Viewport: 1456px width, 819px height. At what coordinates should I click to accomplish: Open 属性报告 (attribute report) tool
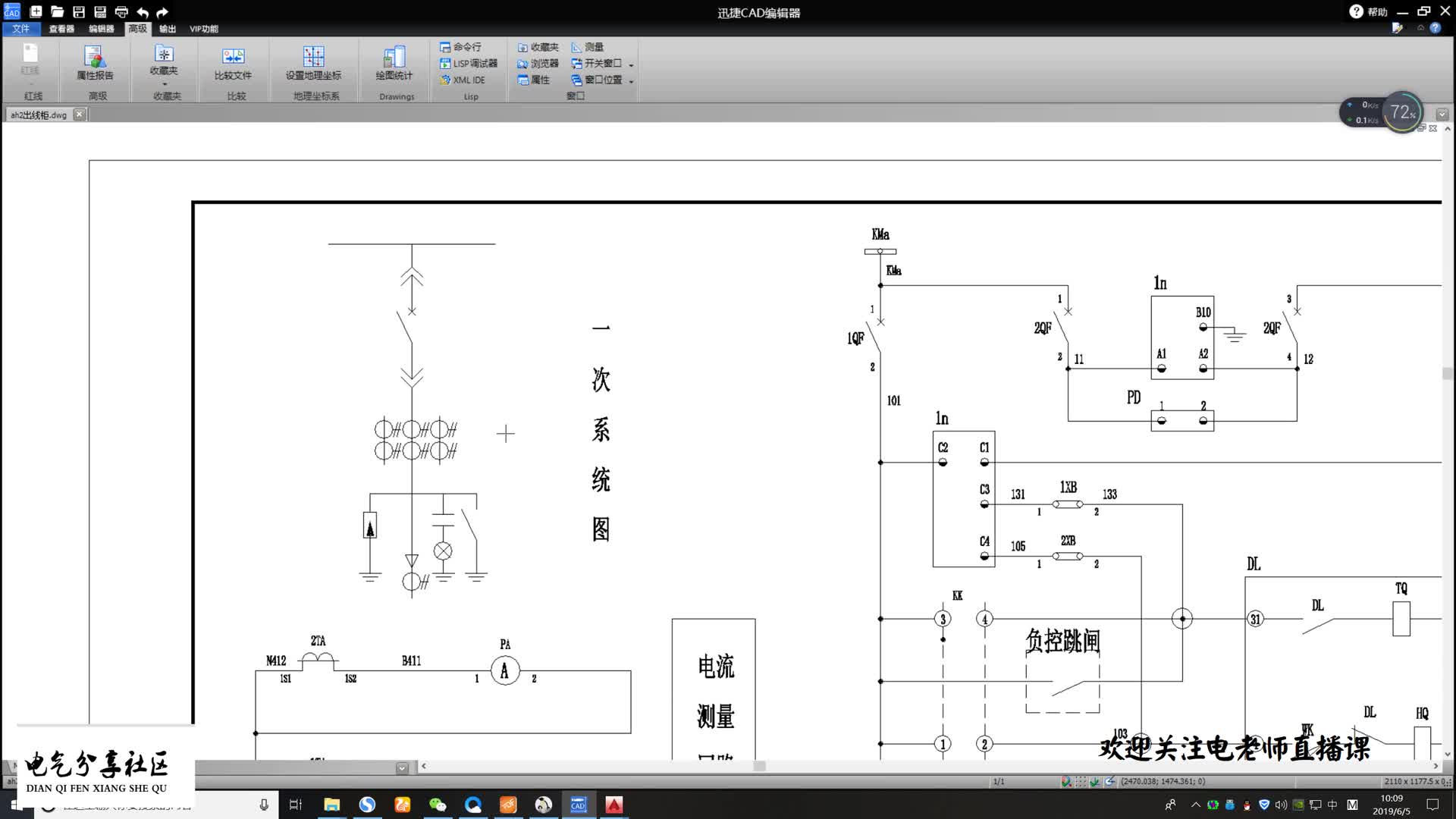click(x=95, y=62)
